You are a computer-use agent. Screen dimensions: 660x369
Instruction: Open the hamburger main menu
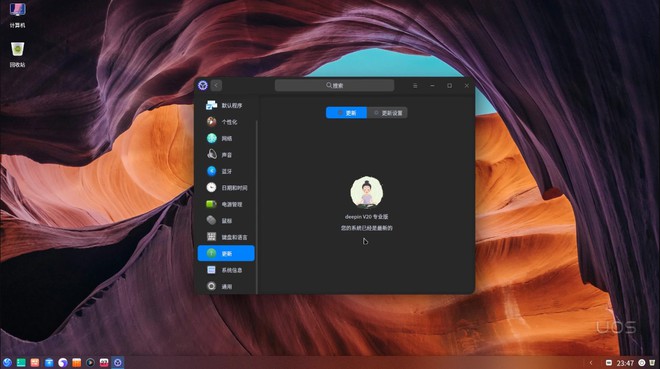click(x=415, y=85)
